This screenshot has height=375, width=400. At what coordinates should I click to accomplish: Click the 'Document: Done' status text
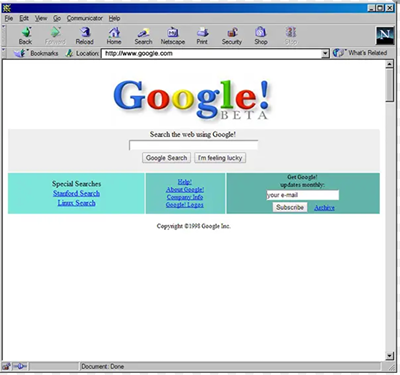(x=103, y=366)
